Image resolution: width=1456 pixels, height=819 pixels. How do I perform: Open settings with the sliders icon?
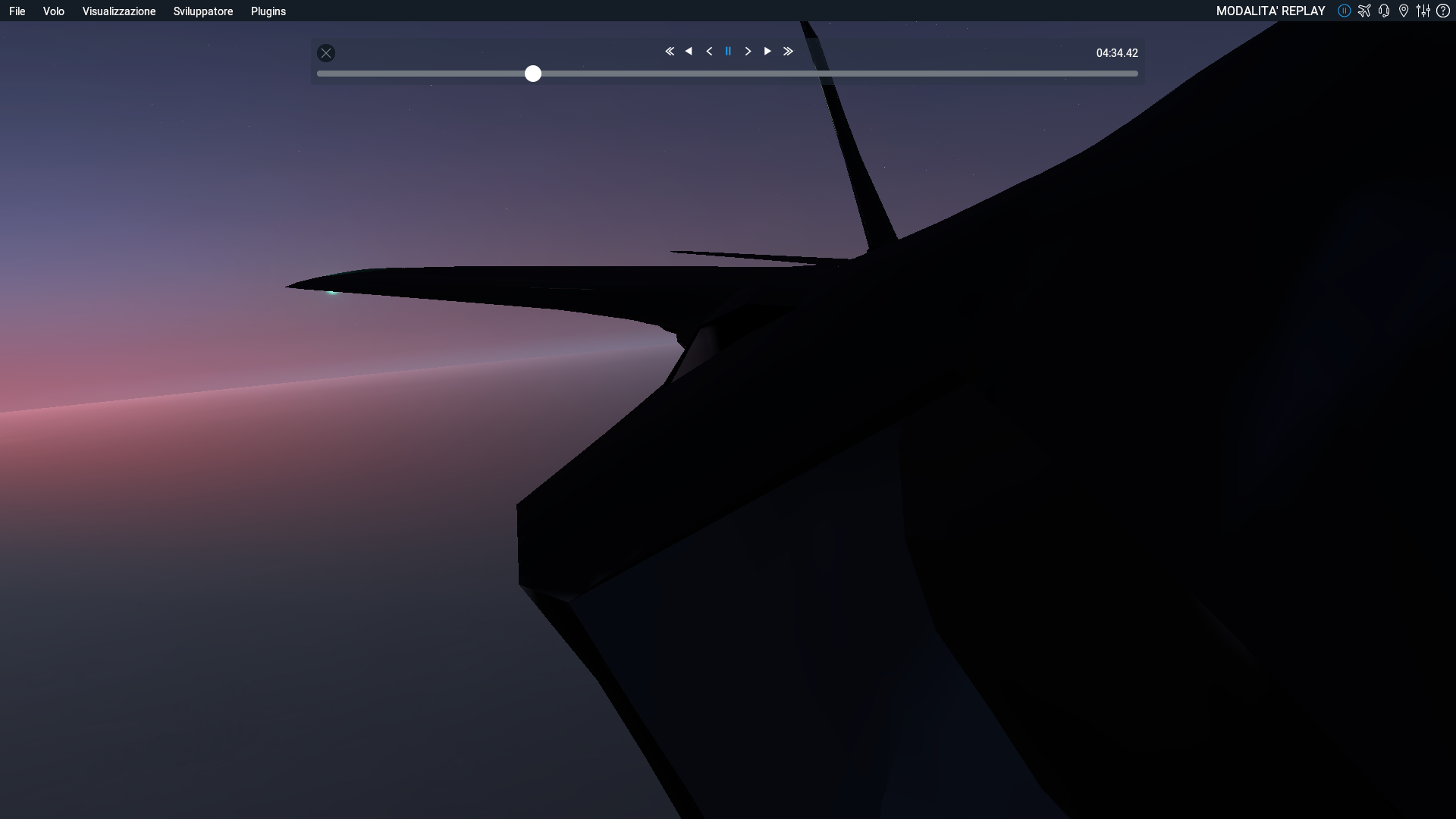tap(1423, 11)
